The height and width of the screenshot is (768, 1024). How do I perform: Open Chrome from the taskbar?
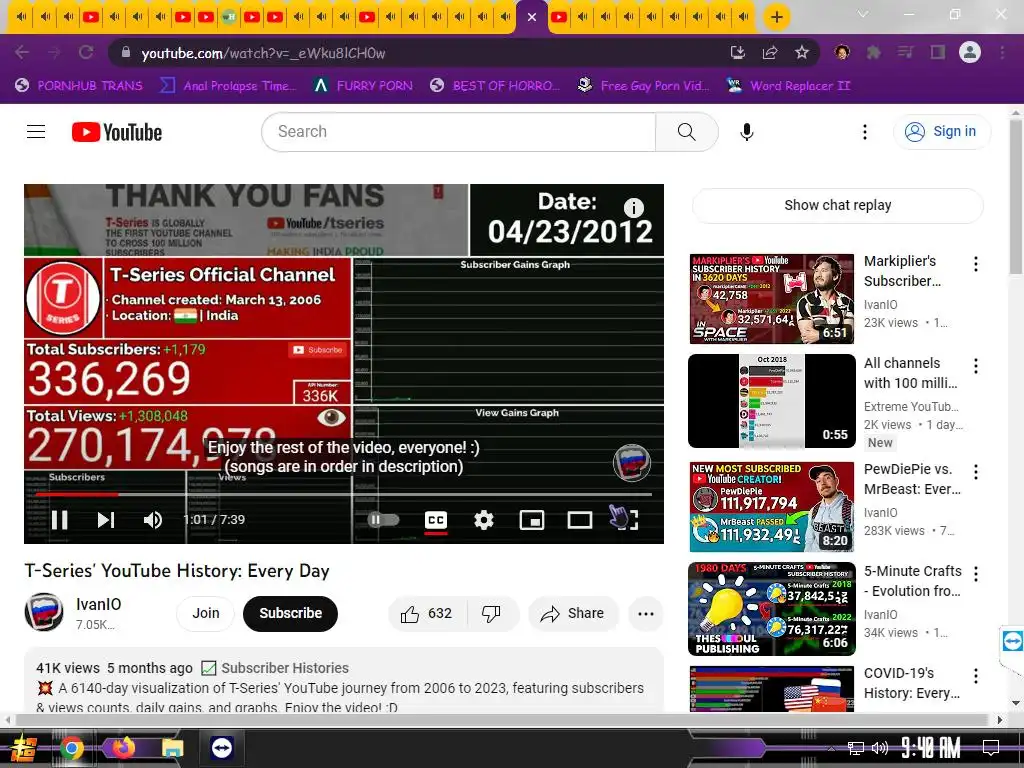[x=72, y=748]
